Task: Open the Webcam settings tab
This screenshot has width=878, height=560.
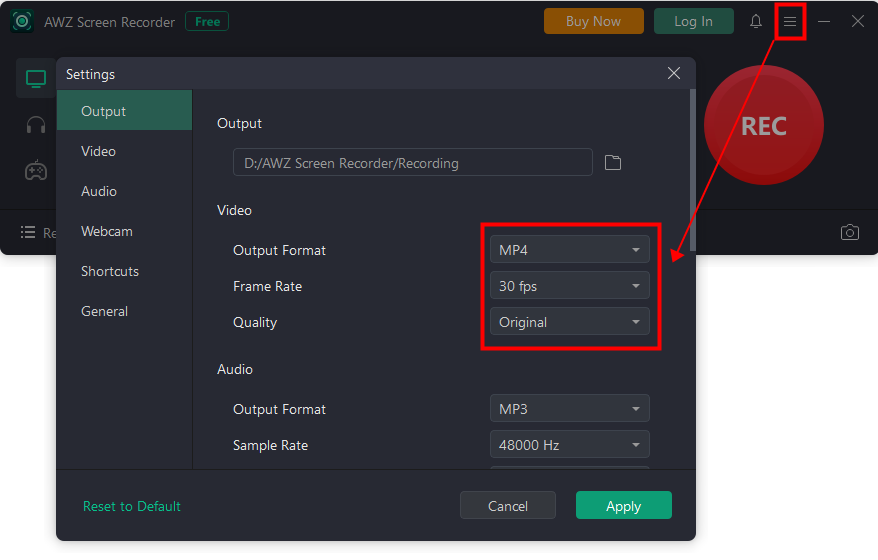Action: click(x=124, y=231)
